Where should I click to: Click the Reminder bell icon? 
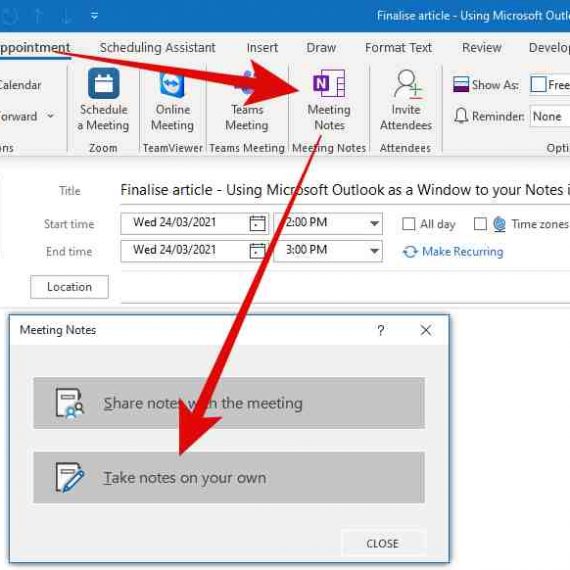[x=461, y=116]
